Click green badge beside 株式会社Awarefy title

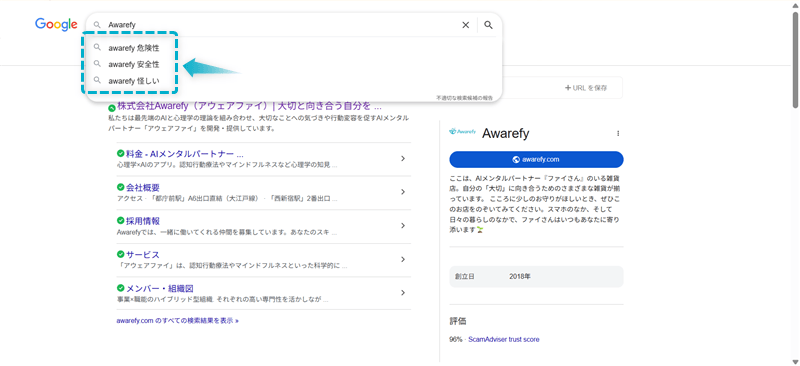[112, 108]
